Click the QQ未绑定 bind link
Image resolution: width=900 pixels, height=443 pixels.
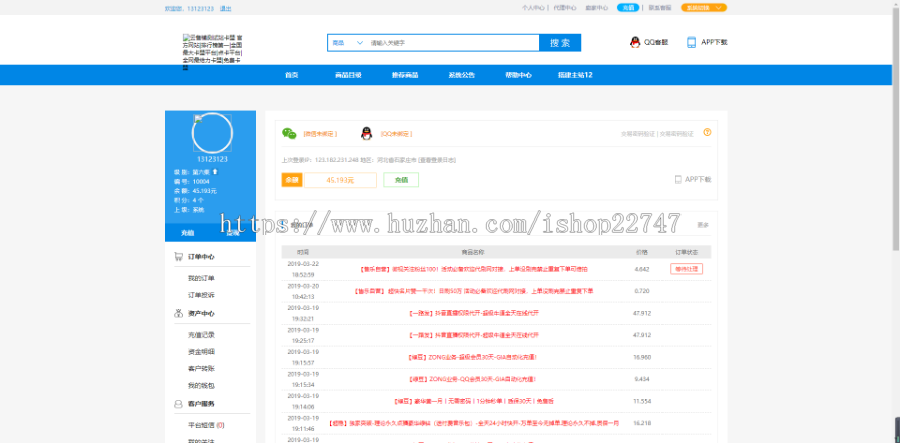point(396,134)
